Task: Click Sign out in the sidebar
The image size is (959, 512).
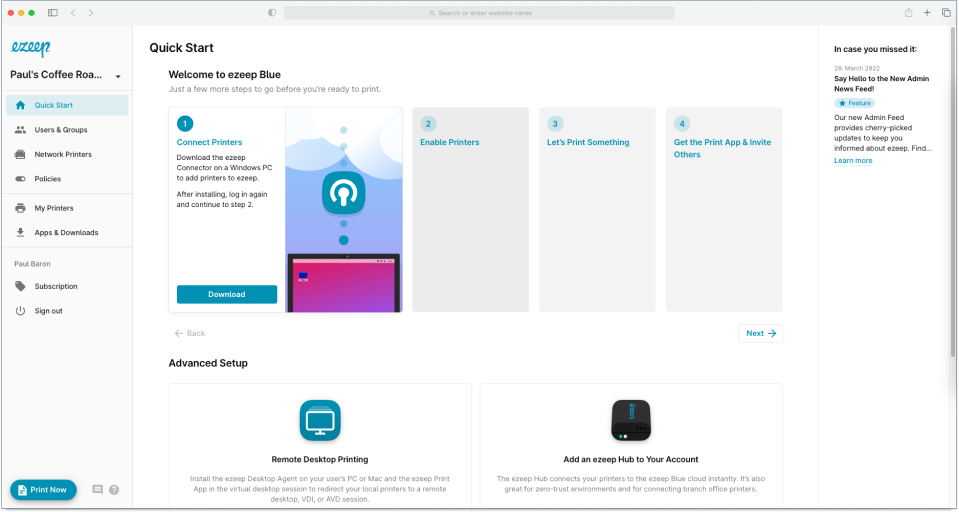Action: [67, 311]
